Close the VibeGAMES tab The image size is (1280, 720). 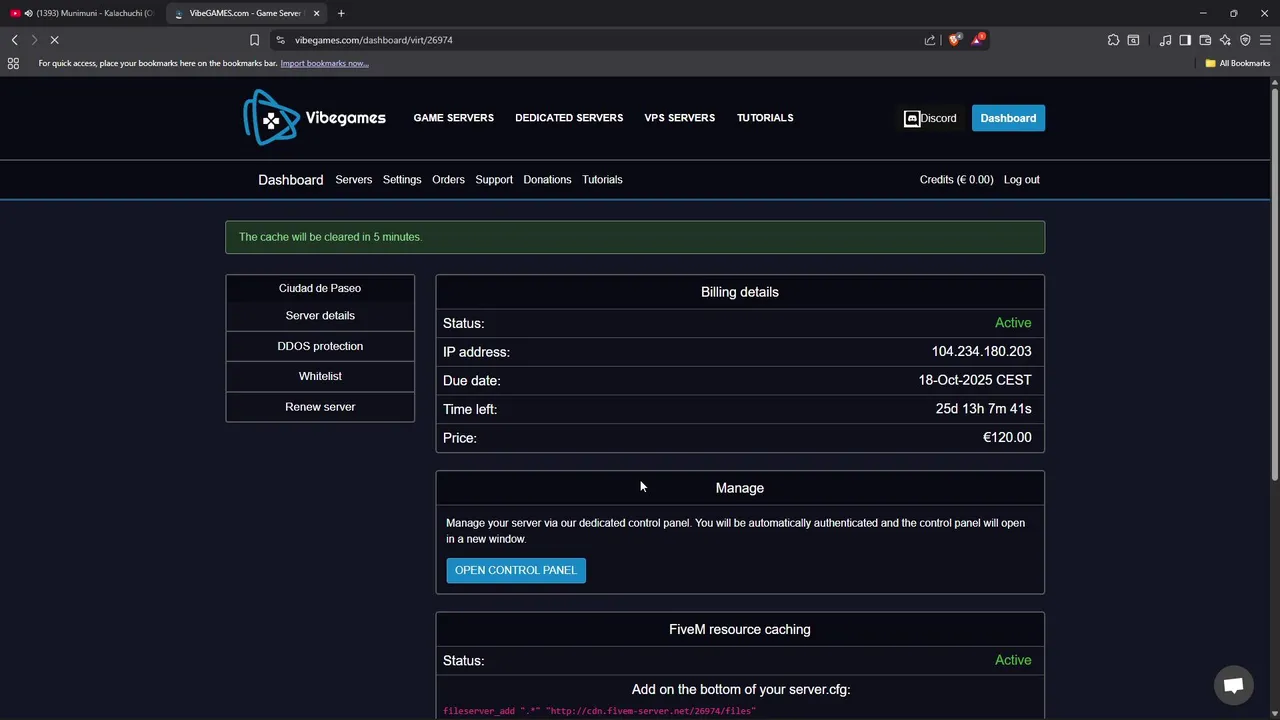(317, 13)
